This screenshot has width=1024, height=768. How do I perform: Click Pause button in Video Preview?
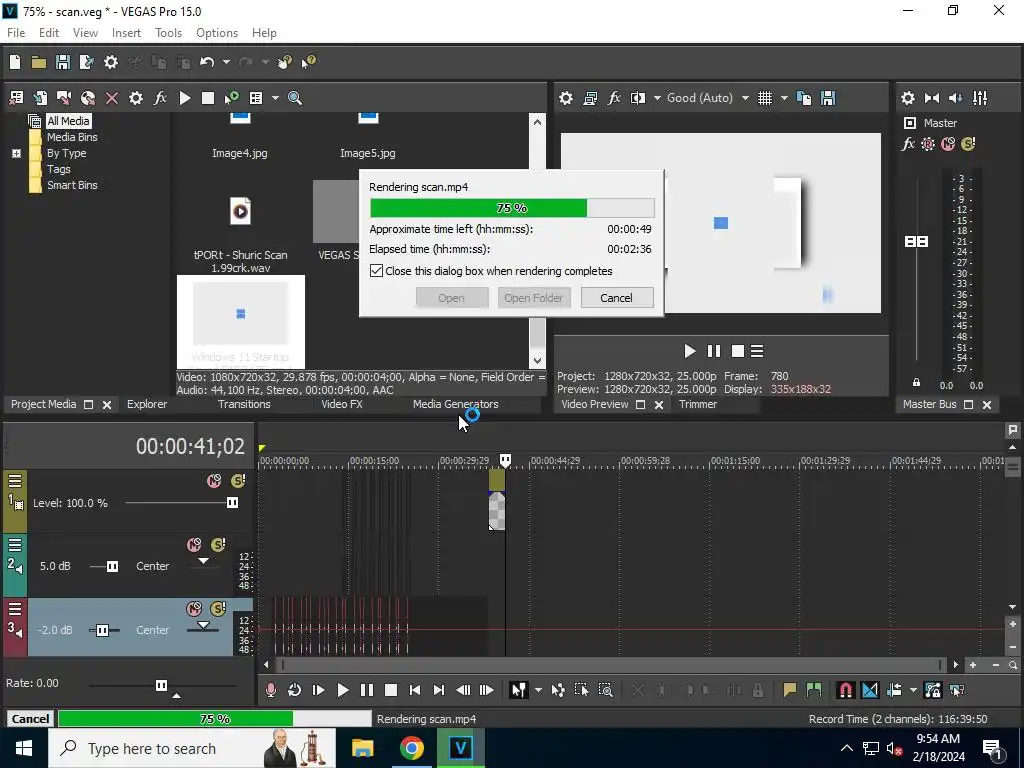click(x=714, y=351)
